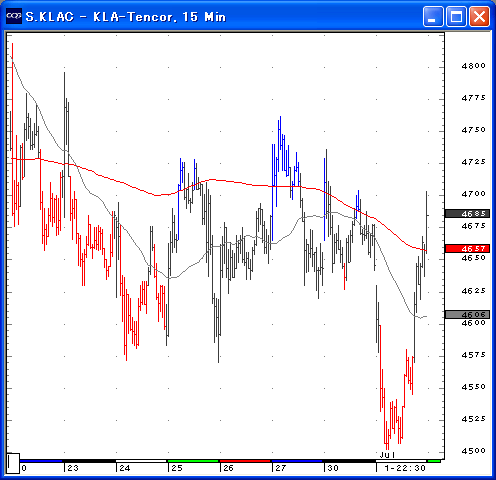Click the 4800 price scale label
496x480 pixels.
474,66
